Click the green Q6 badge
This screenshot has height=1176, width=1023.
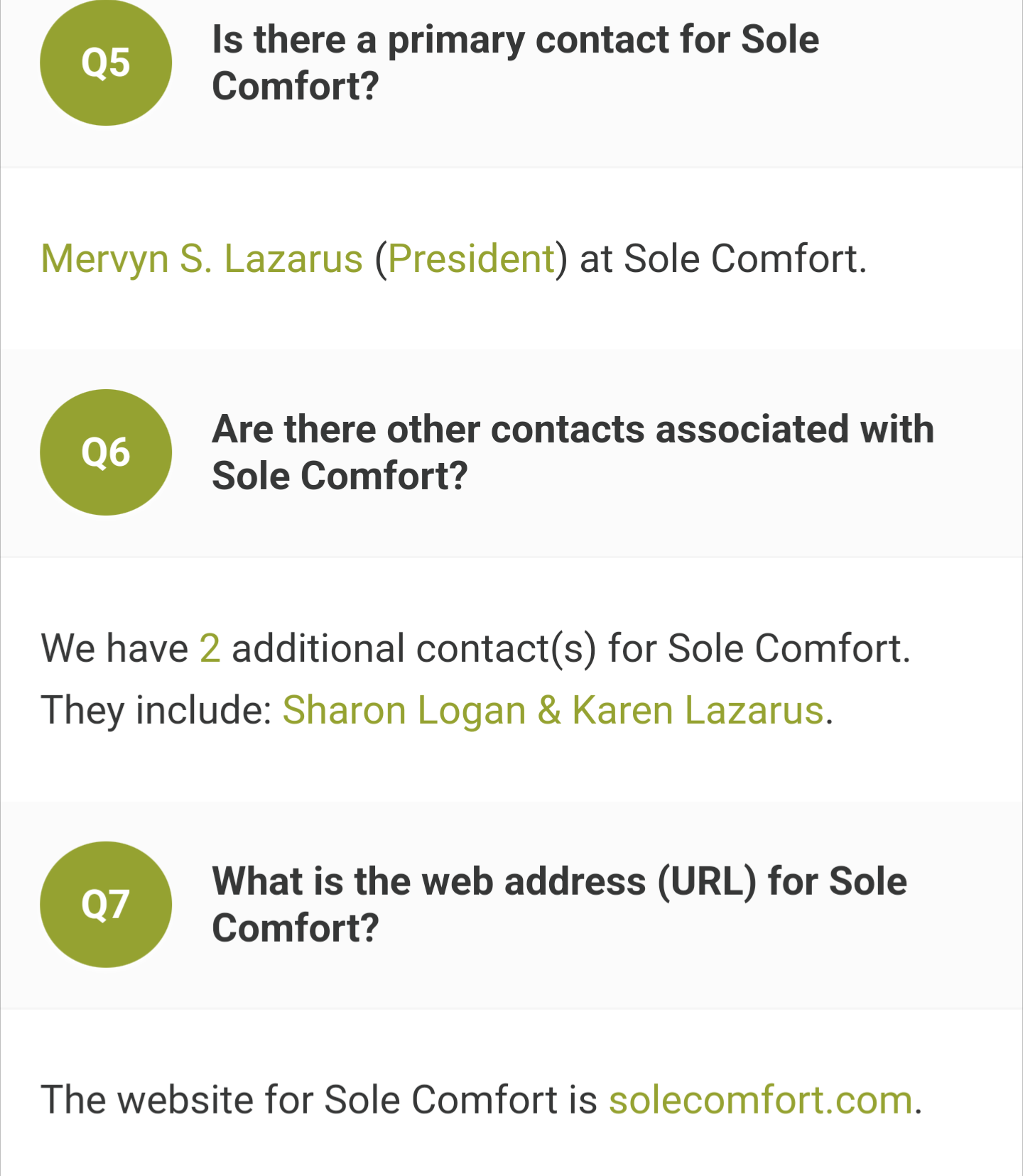pos(106,452)
